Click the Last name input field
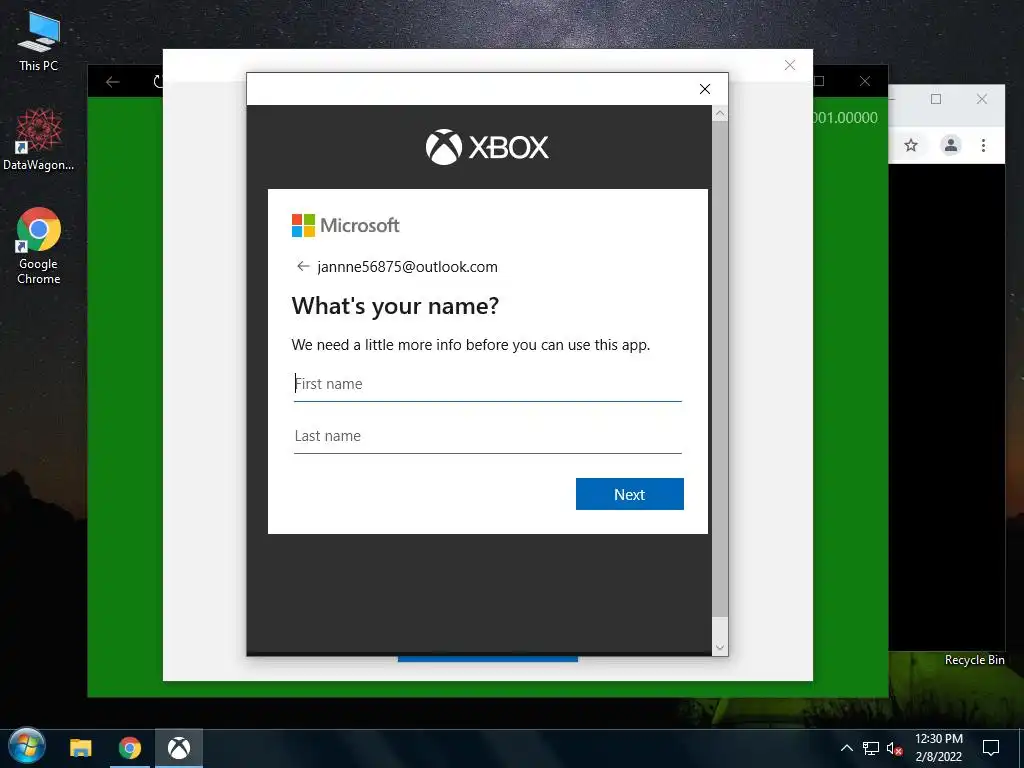 pyautogui.click(x=487, y=436)
